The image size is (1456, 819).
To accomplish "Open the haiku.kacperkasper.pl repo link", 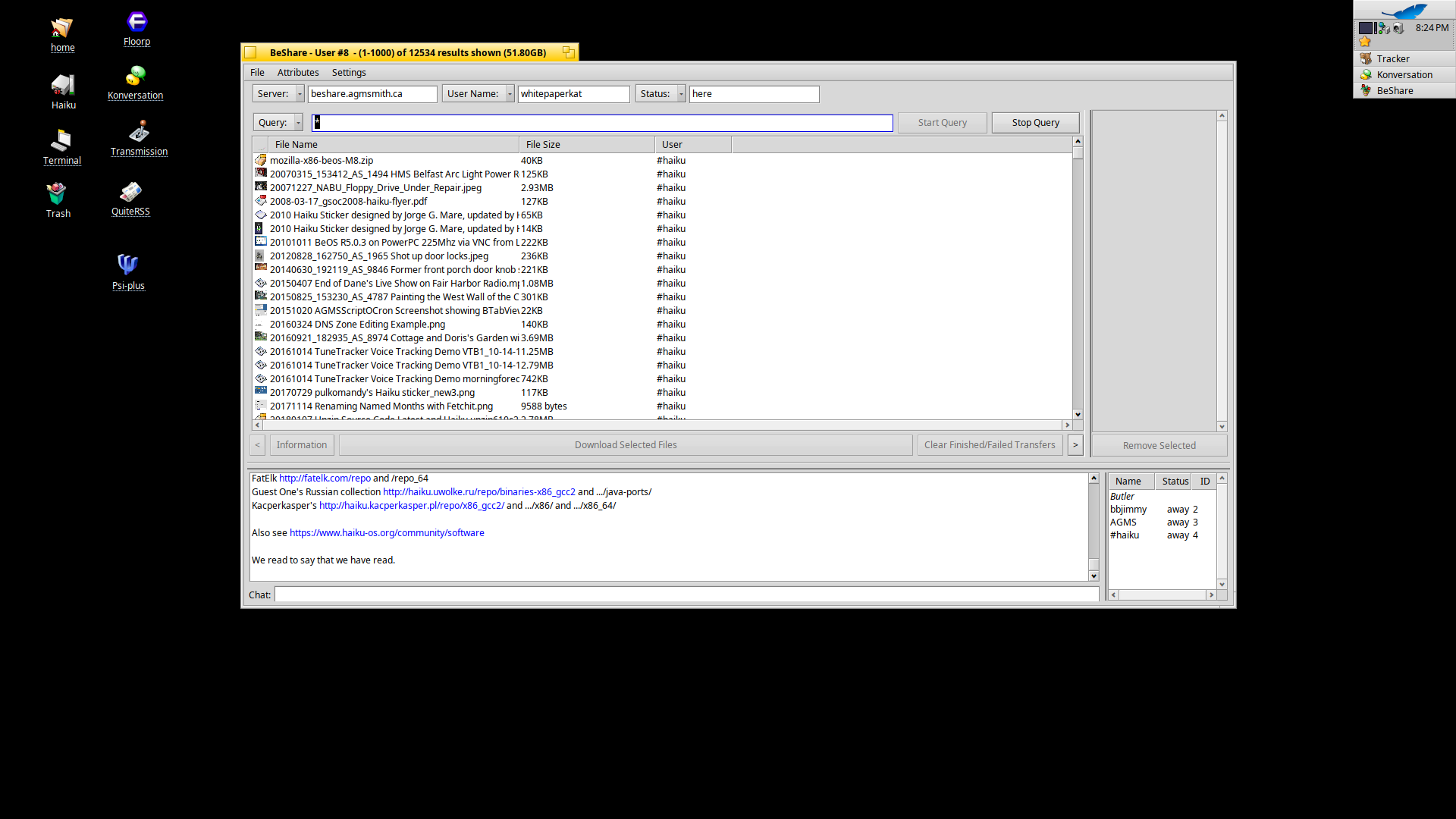I will point(411,506).
